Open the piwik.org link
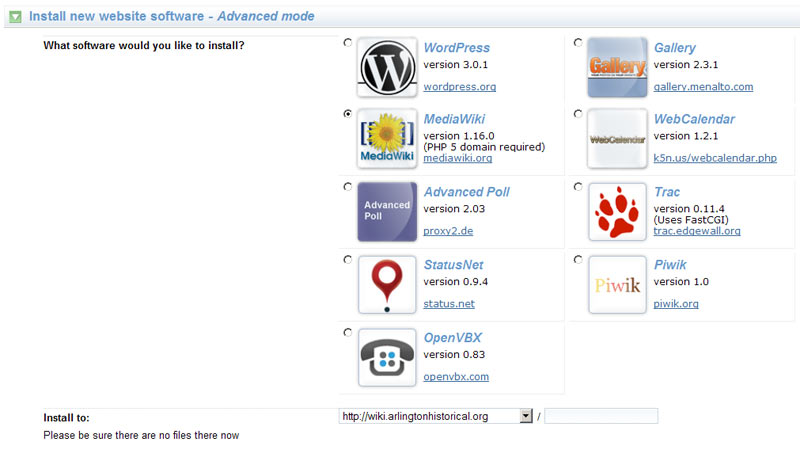800x461 pixels. 676,304
